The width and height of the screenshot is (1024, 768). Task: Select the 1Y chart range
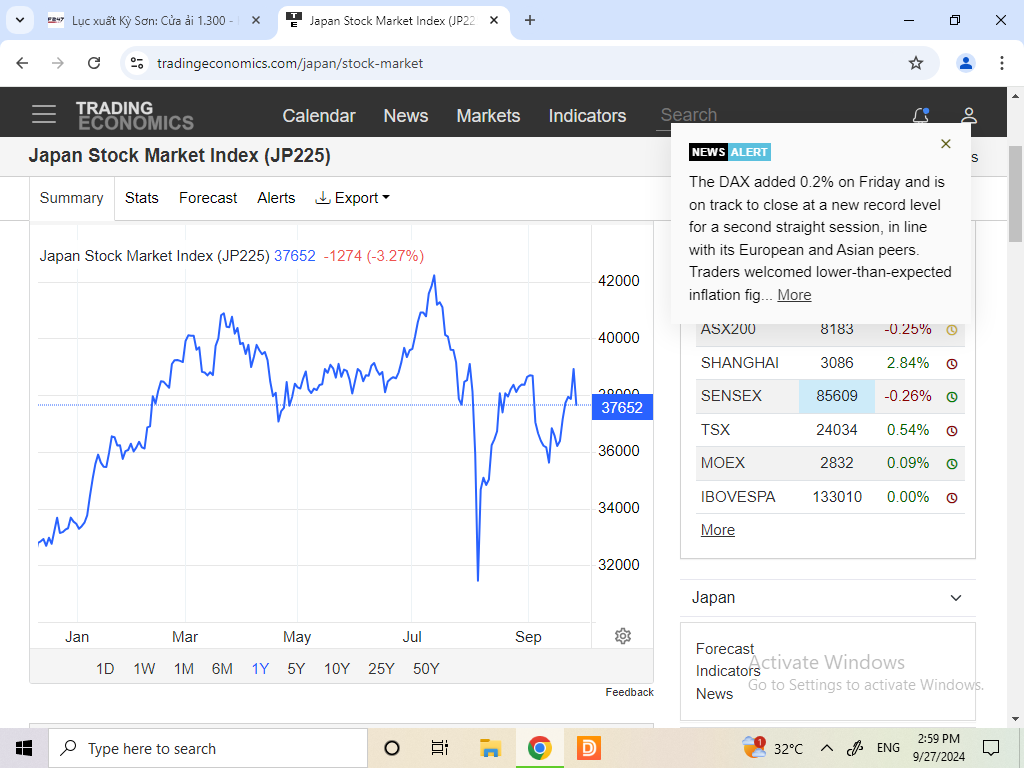coord(260,669)
